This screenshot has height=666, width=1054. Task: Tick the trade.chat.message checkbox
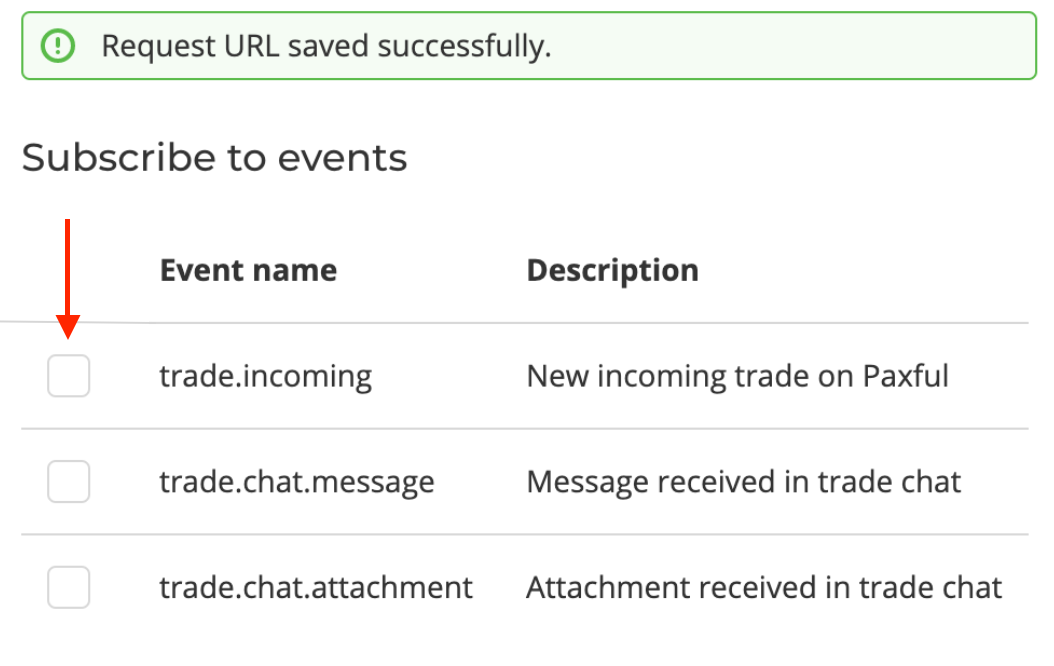pyautogui.click(x=69, y=482)
